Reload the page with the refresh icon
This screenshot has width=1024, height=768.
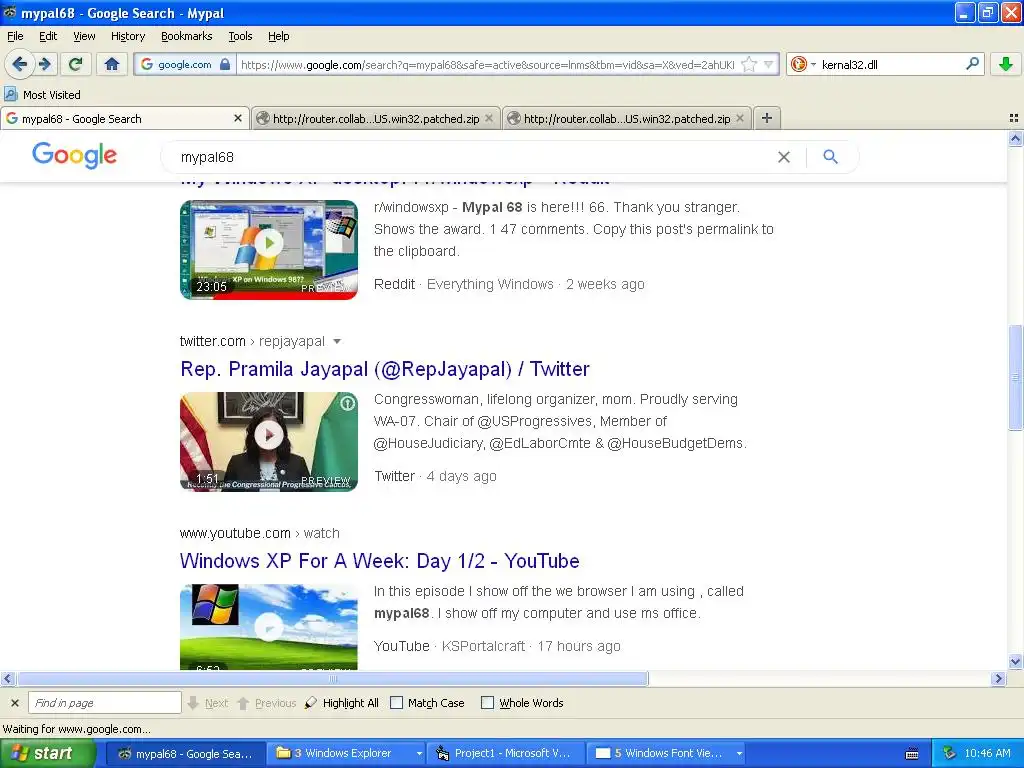(x=75, y=64)
